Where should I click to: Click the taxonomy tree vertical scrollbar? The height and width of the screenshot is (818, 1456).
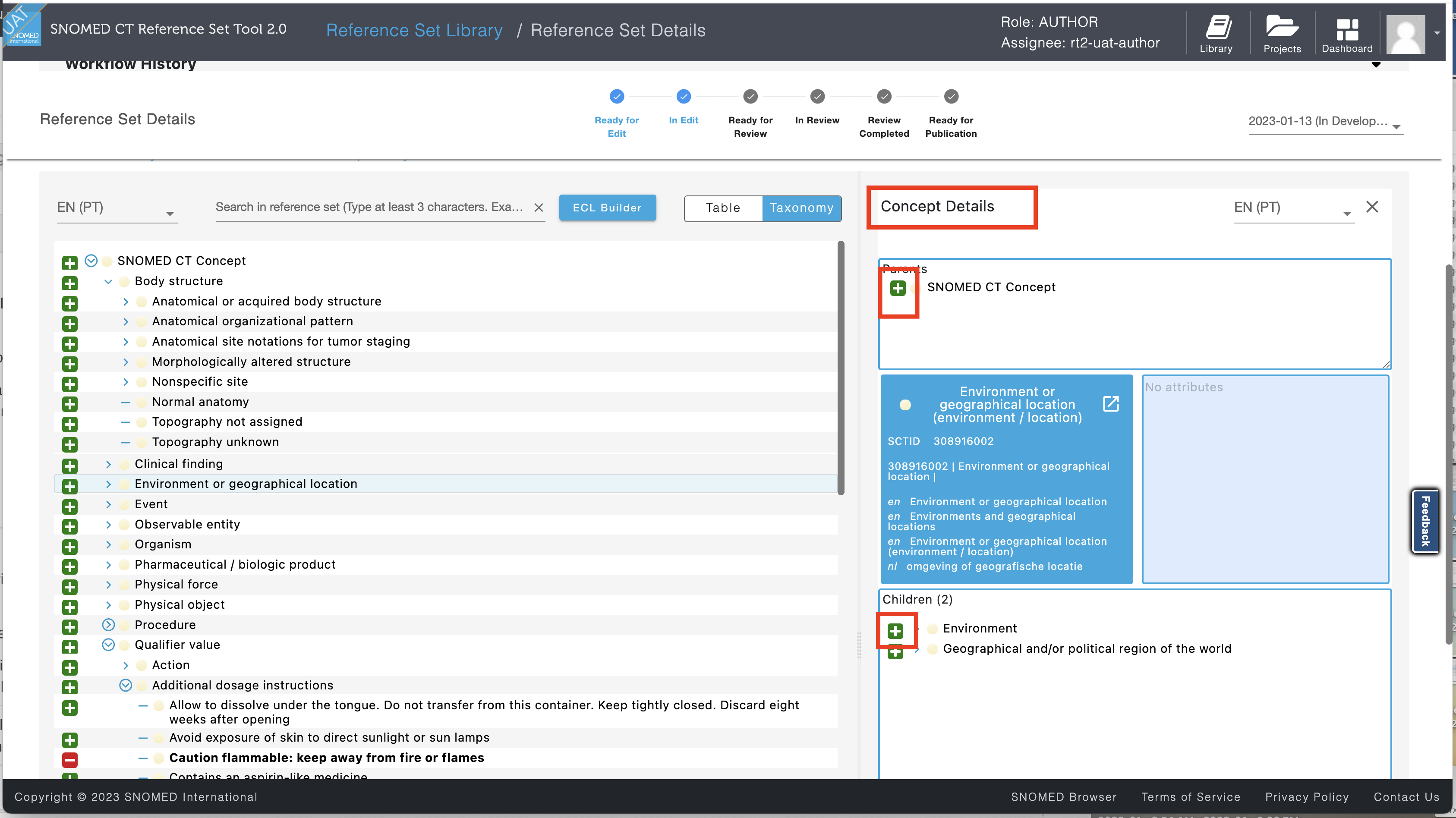coord(841,368)
